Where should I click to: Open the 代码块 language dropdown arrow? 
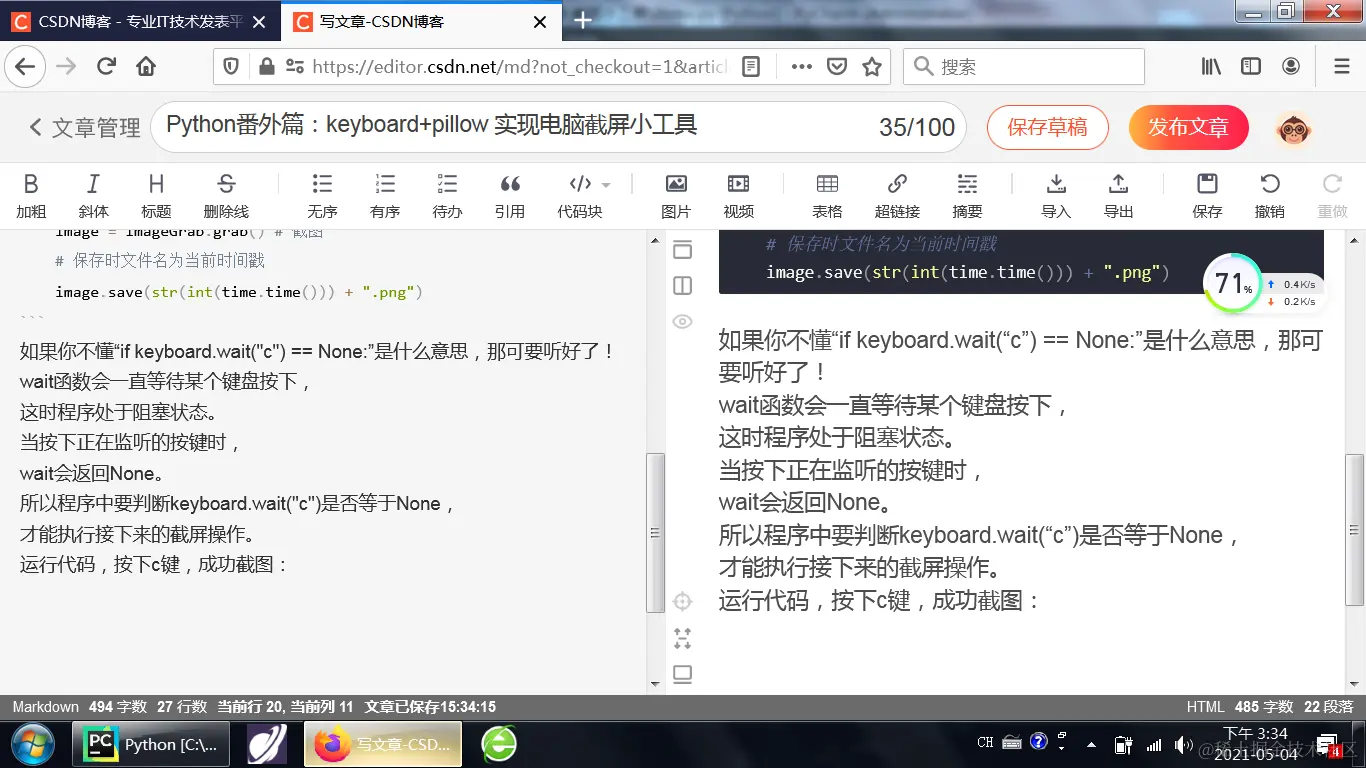(x=606, y=185)
